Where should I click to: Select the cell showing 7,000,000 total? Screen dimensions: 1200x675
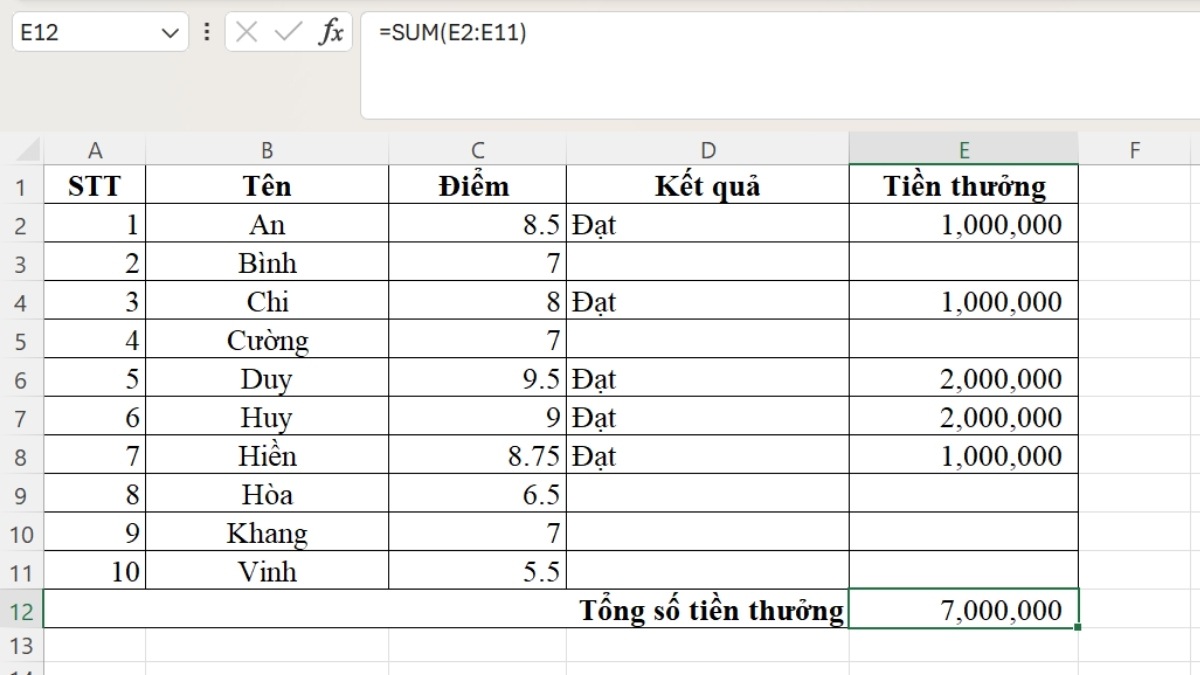(x=963, y=610)
